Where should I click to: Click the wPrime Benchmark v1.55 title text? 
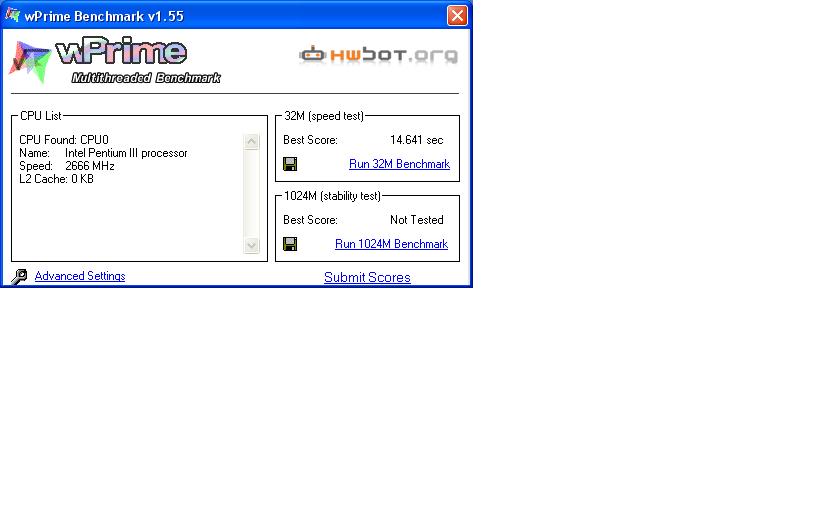[x=104, y=16]
